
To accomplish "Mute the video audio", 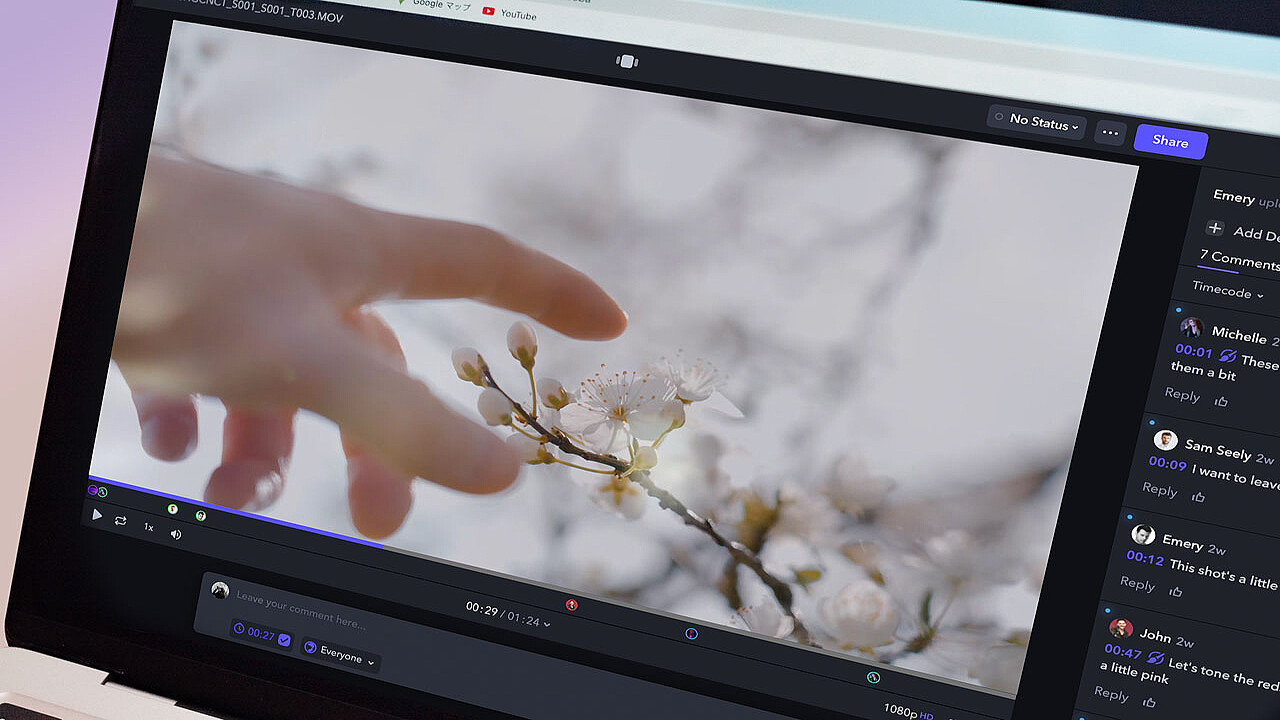I will (x=176, y=534).
